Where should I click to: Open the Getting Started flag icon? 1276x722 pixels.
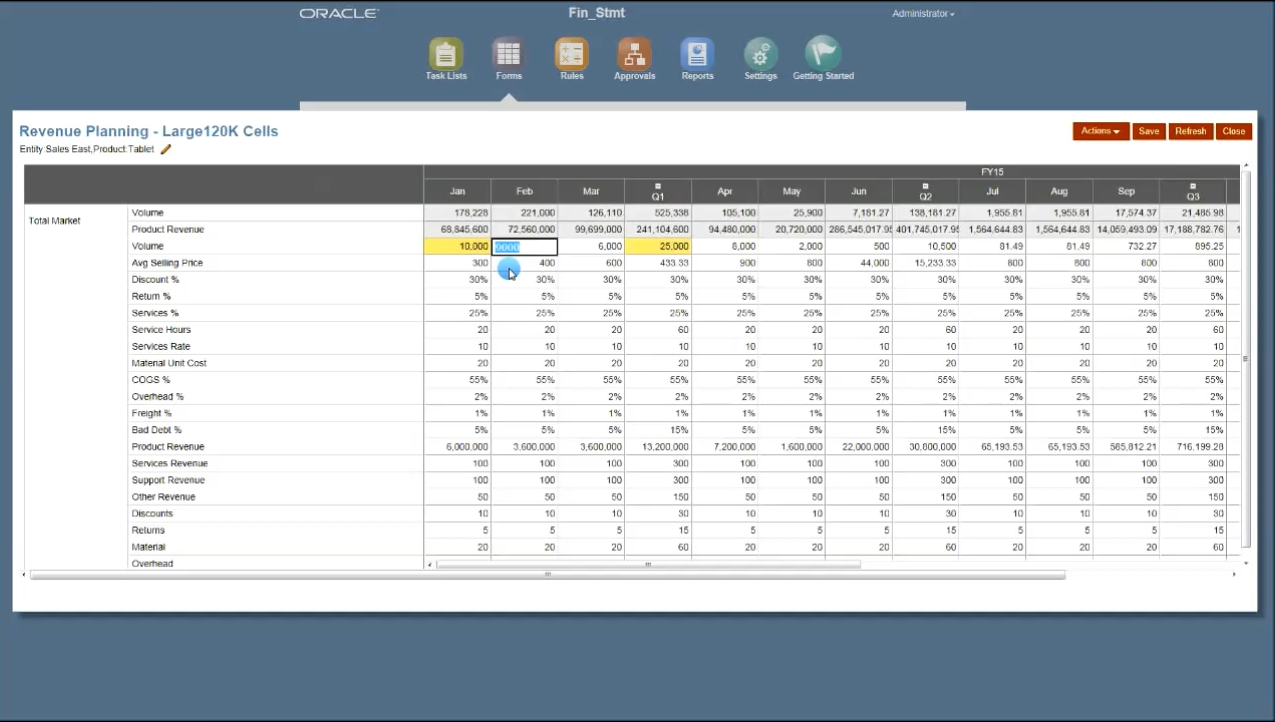click(x=823, y=54)
